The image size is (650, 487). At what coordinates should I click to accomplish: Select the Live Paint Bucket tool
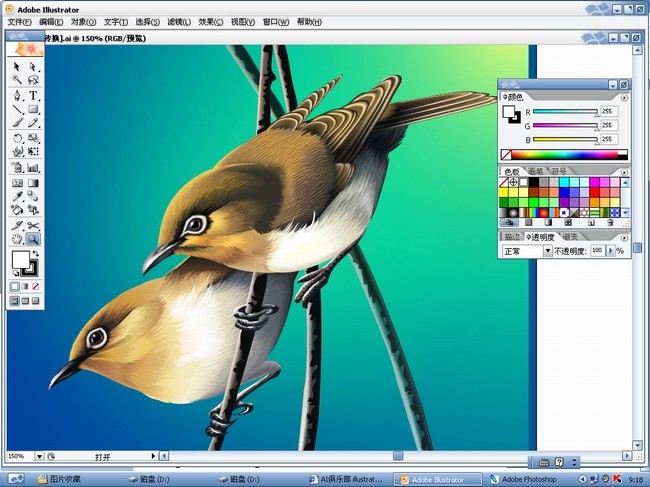tap(17, 210)
